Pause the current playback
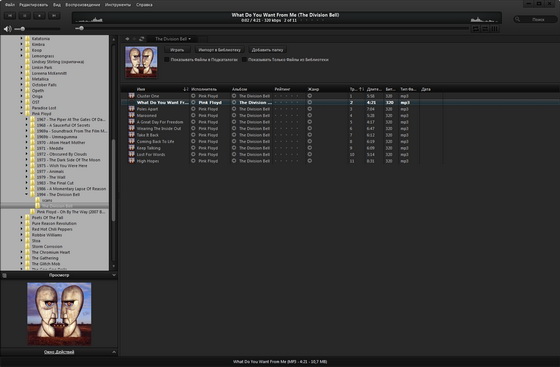Image resolution: width=560 pixels, height=367 pixels. (x=25, y=16)
